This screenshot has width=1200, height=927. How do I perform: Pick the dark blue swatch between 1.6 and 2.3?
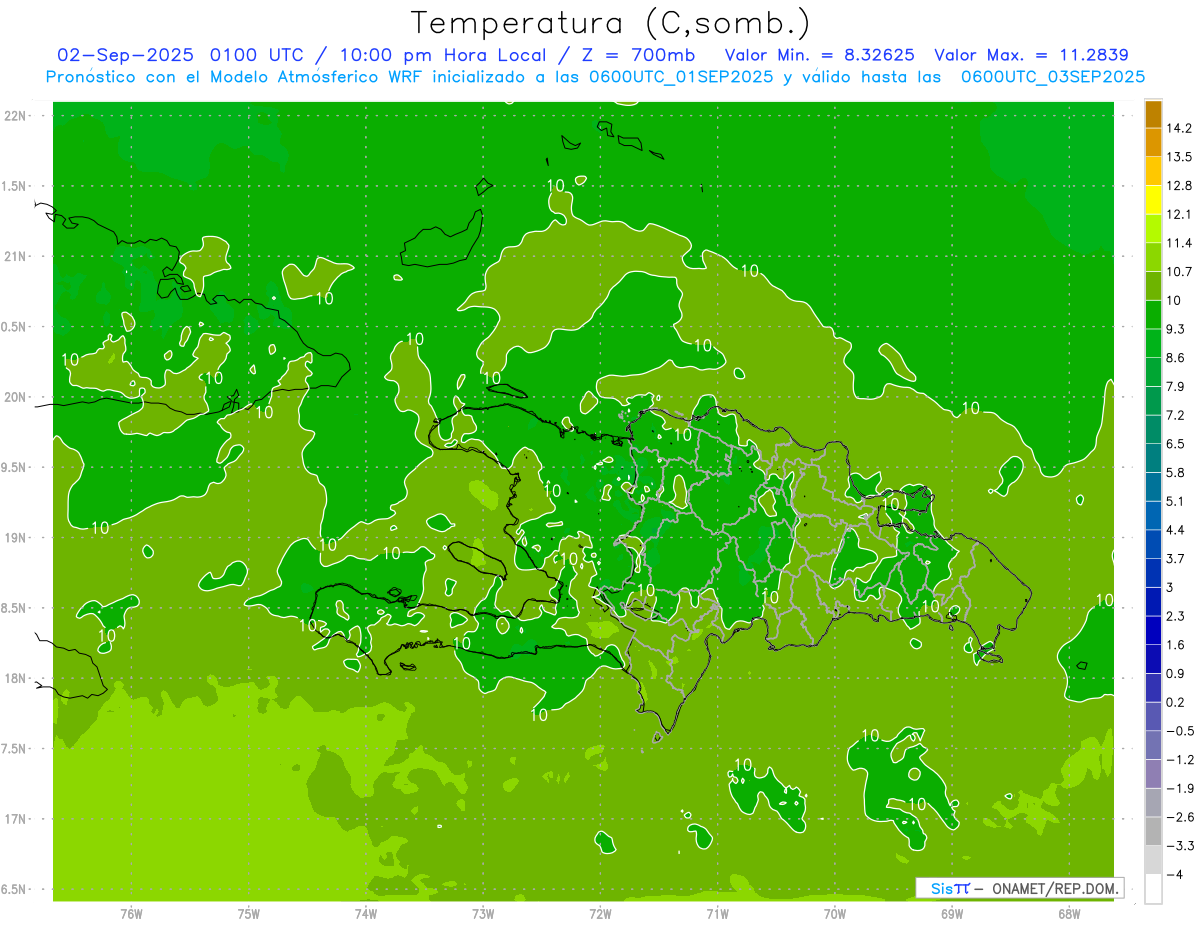pos(1153,630)
